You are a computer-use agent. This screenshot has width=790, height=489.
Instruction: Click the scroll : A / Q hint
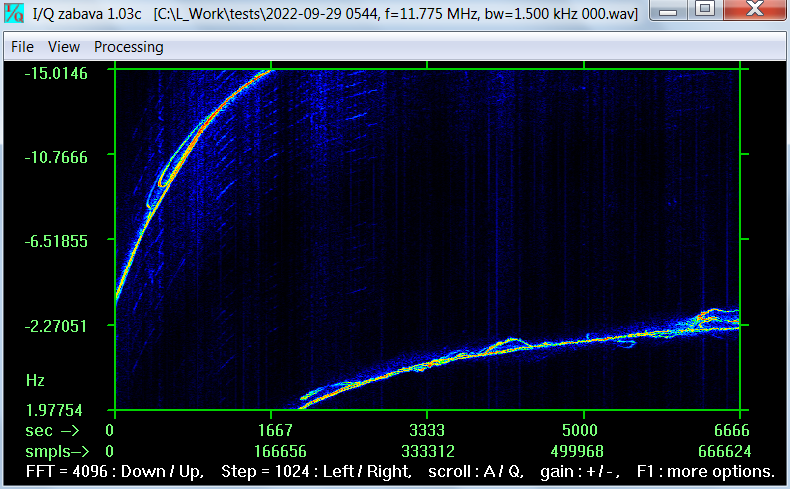pos(476,472)
